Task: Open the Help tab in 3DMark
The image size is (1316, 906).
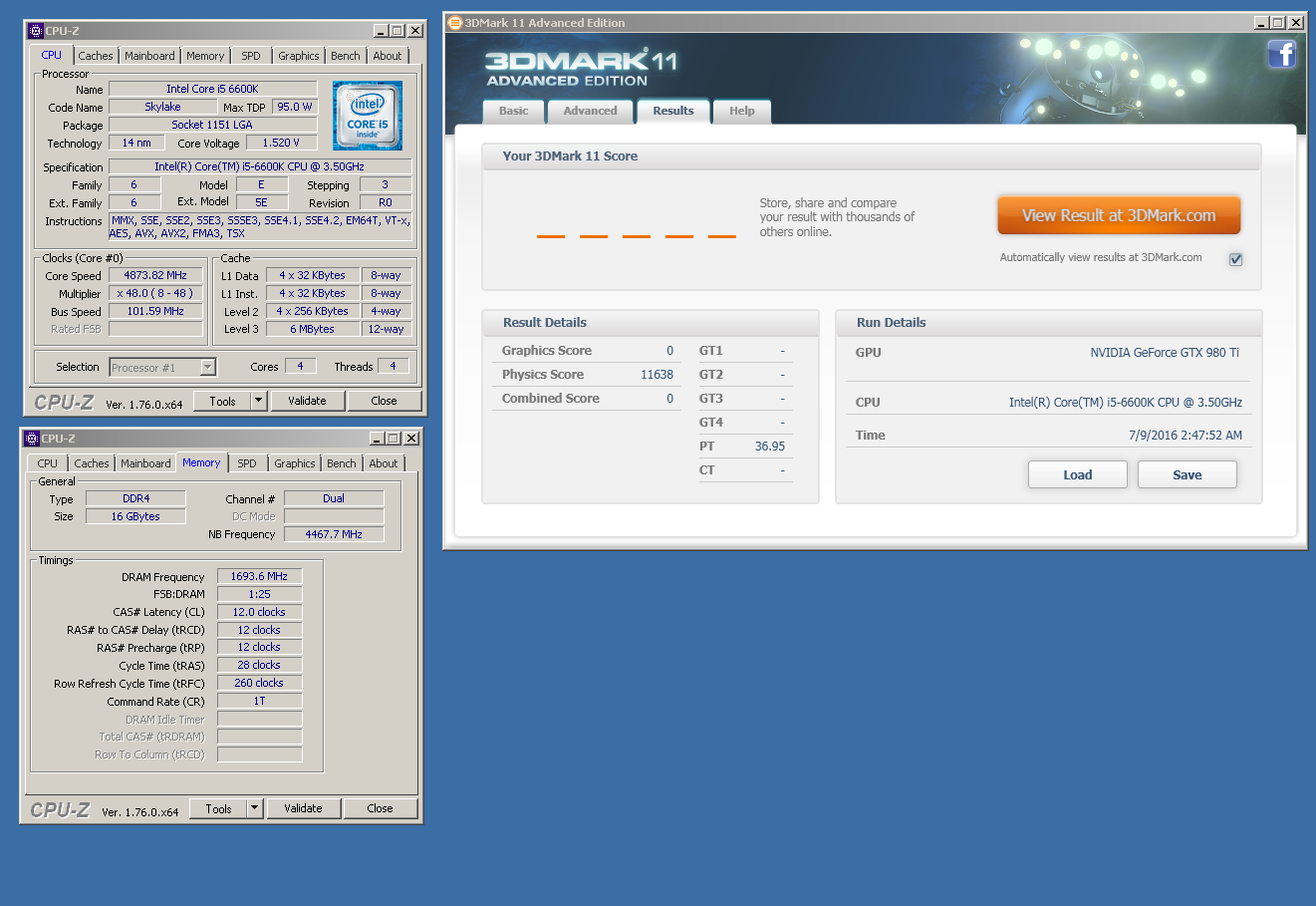Action: (x=741, y=111)
